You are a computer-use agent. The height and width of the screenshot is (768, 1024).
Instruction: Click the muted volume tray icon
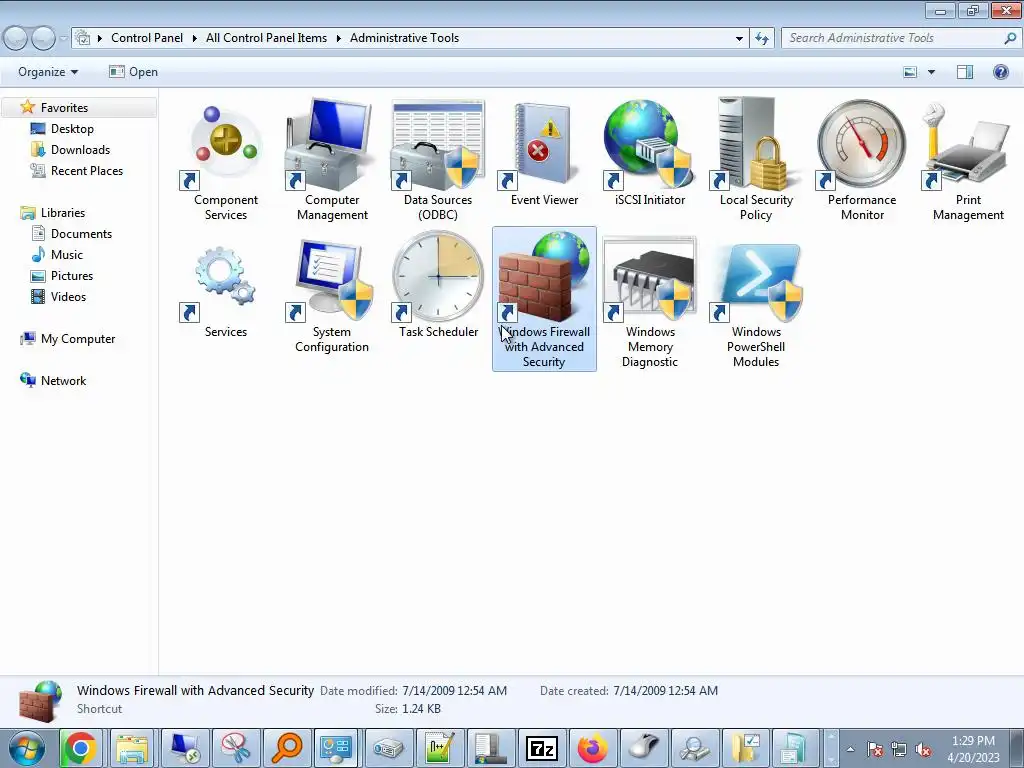tap(923, 750)
